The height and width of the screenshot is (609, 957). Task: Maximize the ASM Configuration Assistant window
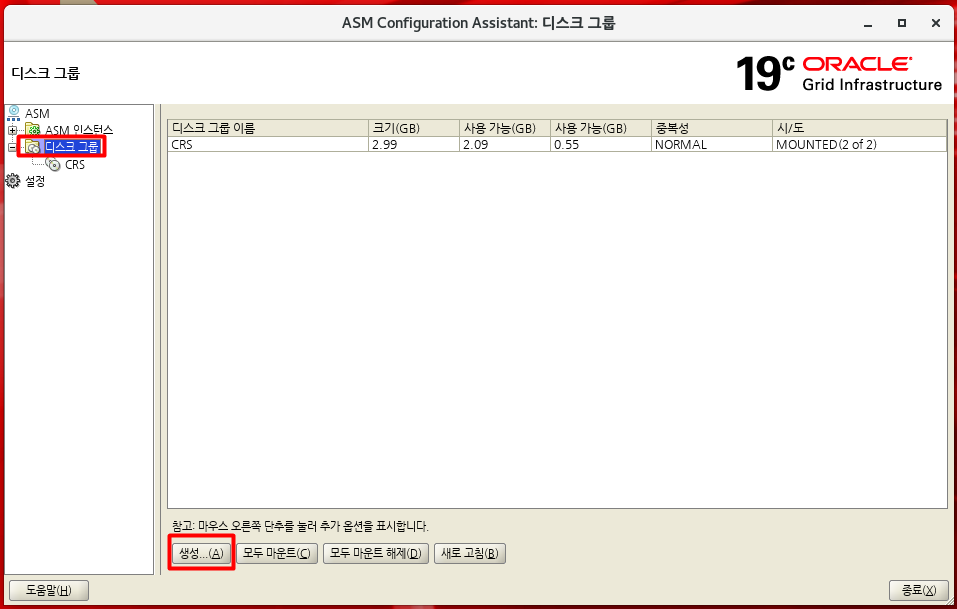click(901, 23)
